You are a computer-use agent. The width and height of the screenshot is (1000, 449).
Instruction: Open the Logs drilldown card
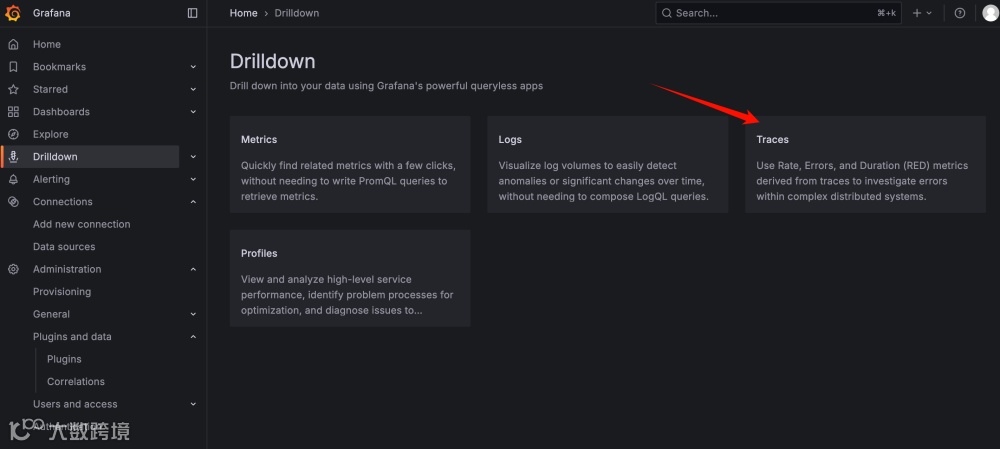pyautogui.click(x=608, y=165)
